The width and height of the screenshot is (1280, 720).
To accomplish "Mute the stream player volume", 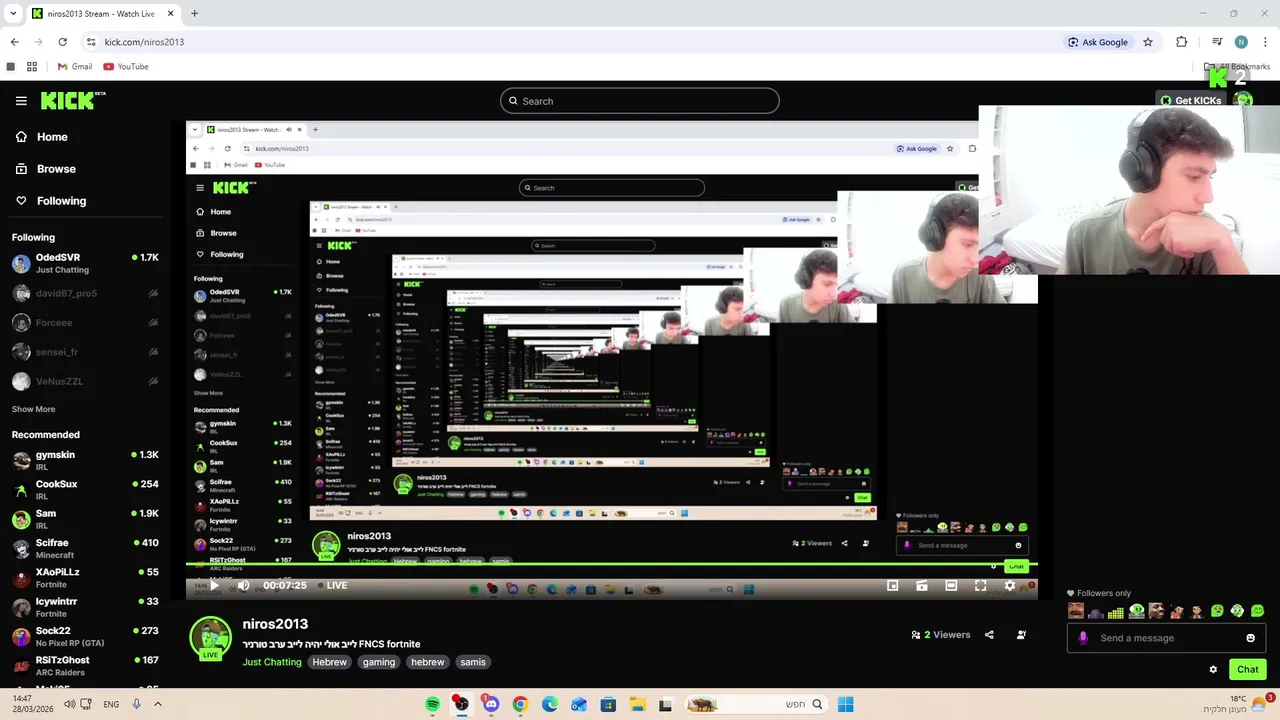I will tap(243, 585).
